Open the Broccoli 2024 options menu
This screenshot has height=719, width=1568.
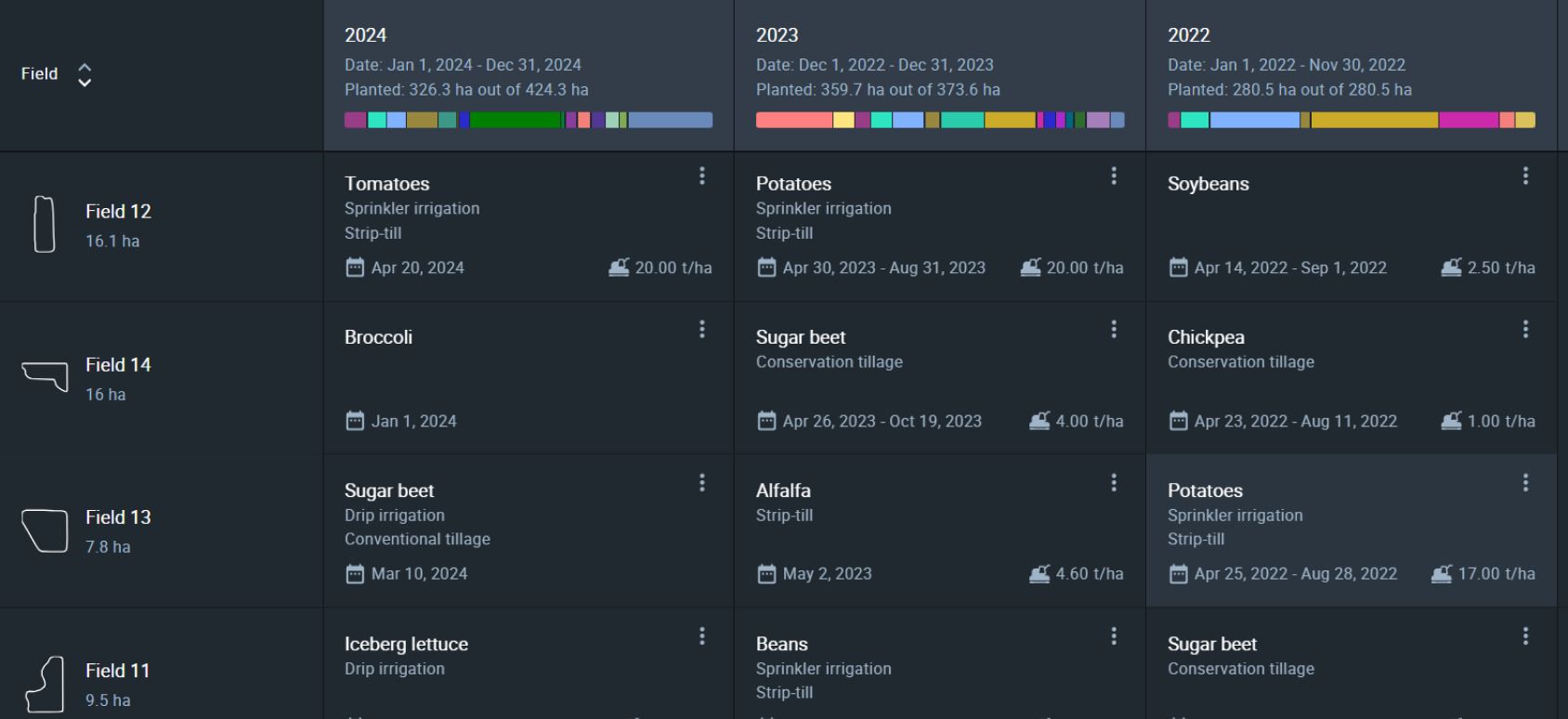(702, 329)
